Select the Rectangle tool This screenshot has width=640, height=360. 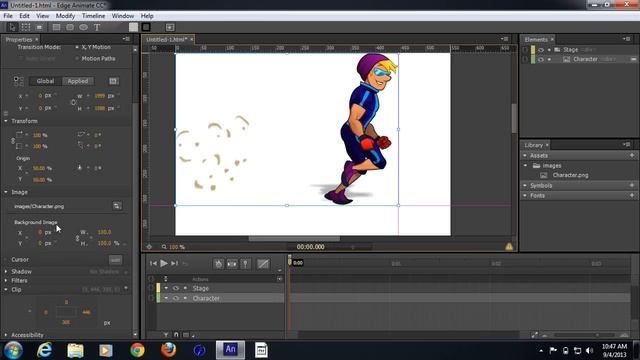click(56, 27)
